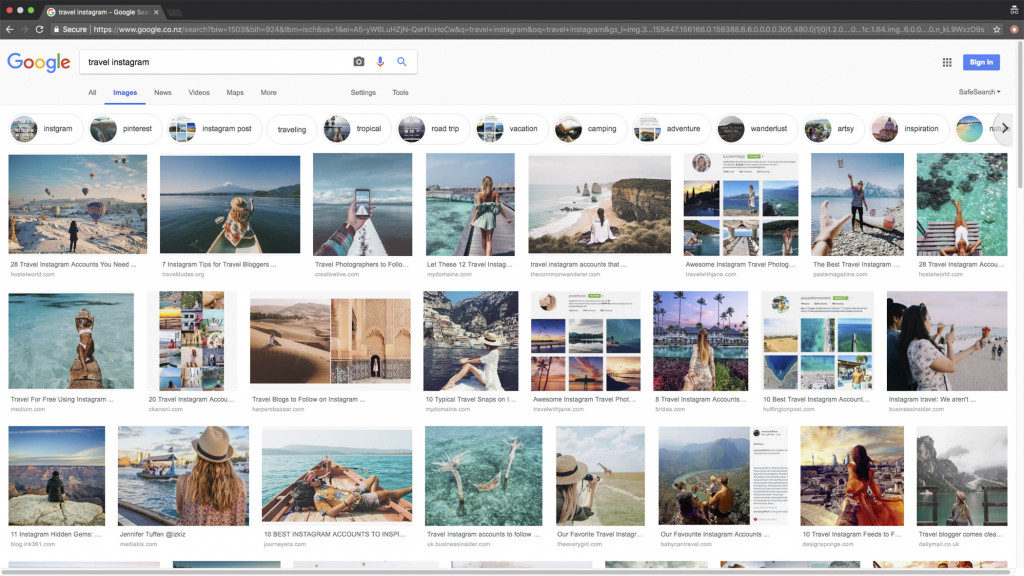1024x576 pixels.
Task: Choose the artsy suggestion chip
Action: point(834,129)
